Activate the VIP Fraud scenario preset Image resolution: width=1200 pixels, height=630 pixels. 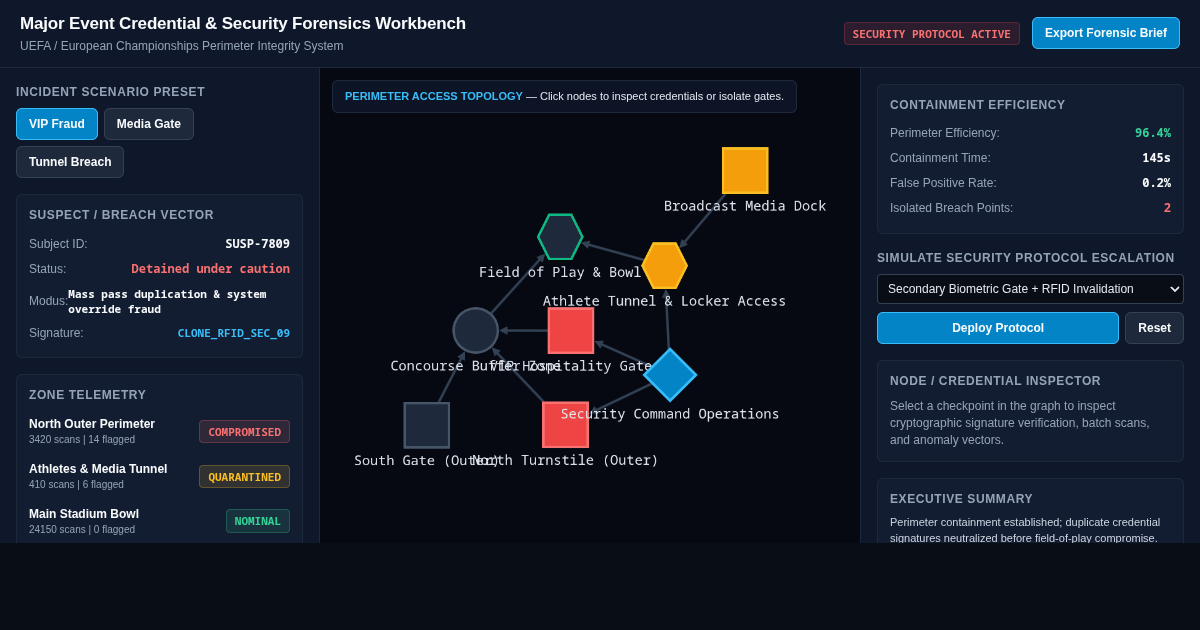click(57, 124)
